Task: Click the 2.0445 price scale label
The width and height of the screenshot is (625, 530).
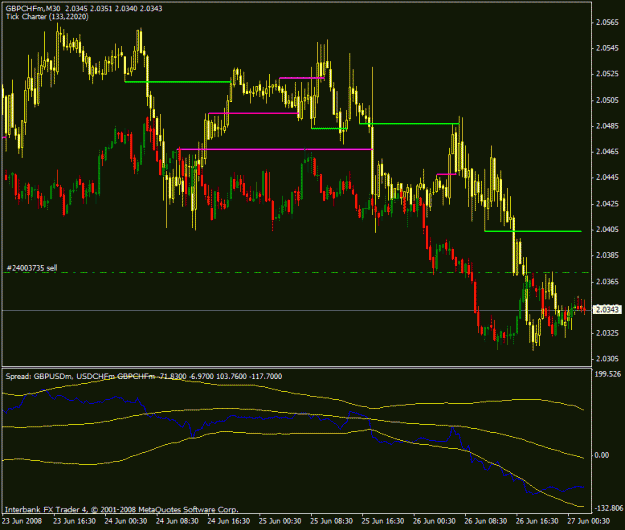Action: [607, 177]
